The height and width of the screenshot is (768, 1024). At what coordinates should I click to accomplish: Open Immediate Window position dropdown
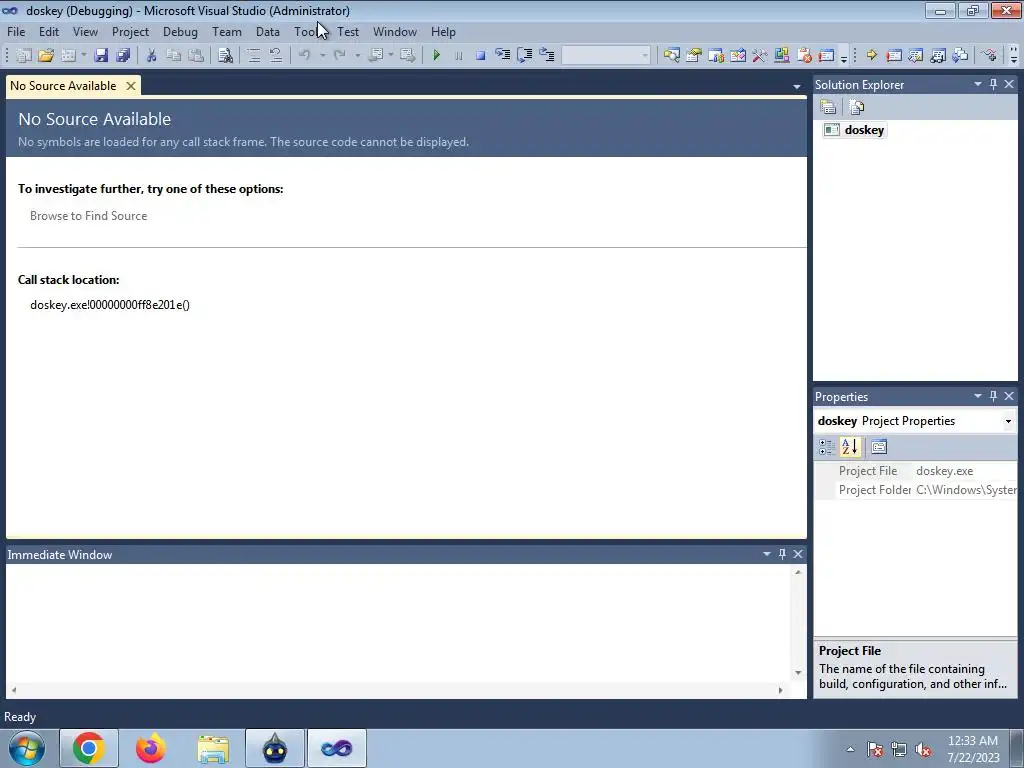(767, 554)
